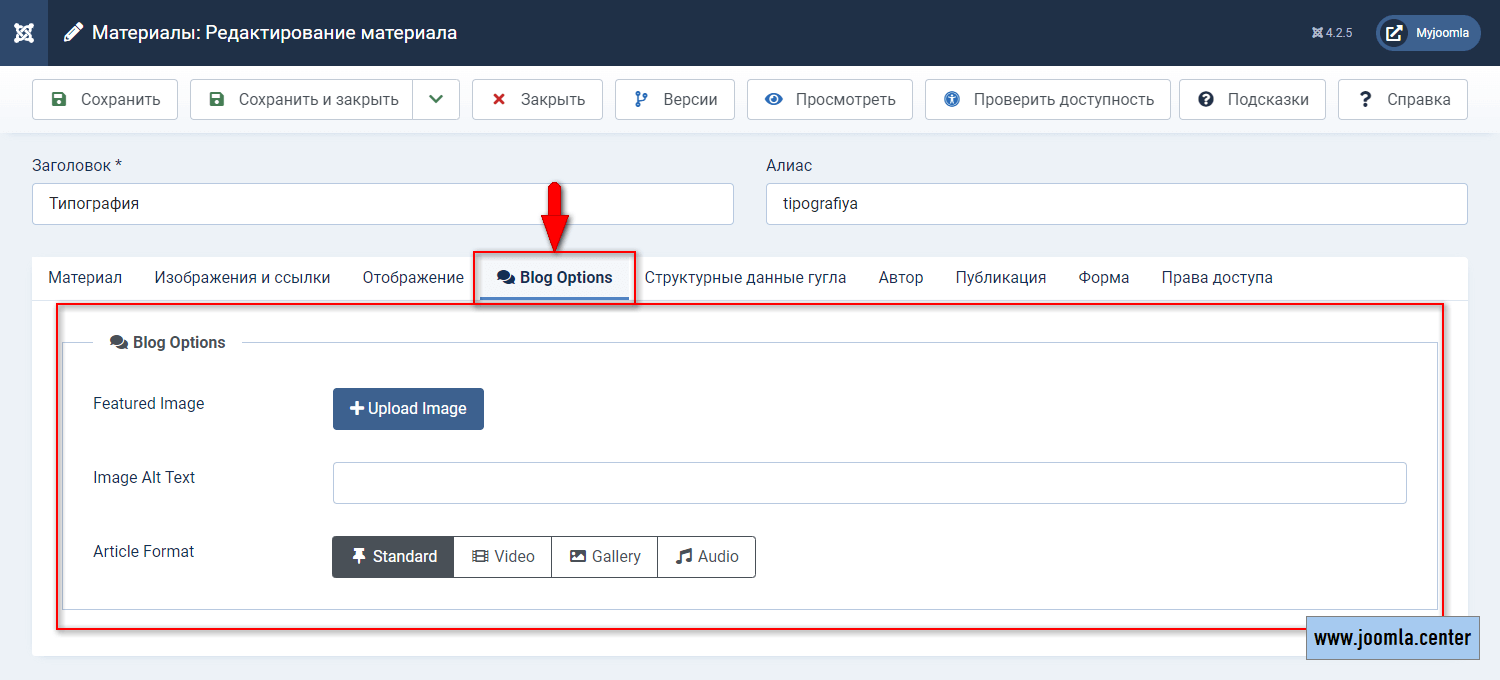Close the article with Закрыть button
The width and height of the screenshot is (1500, 680).
coord(537,100)
